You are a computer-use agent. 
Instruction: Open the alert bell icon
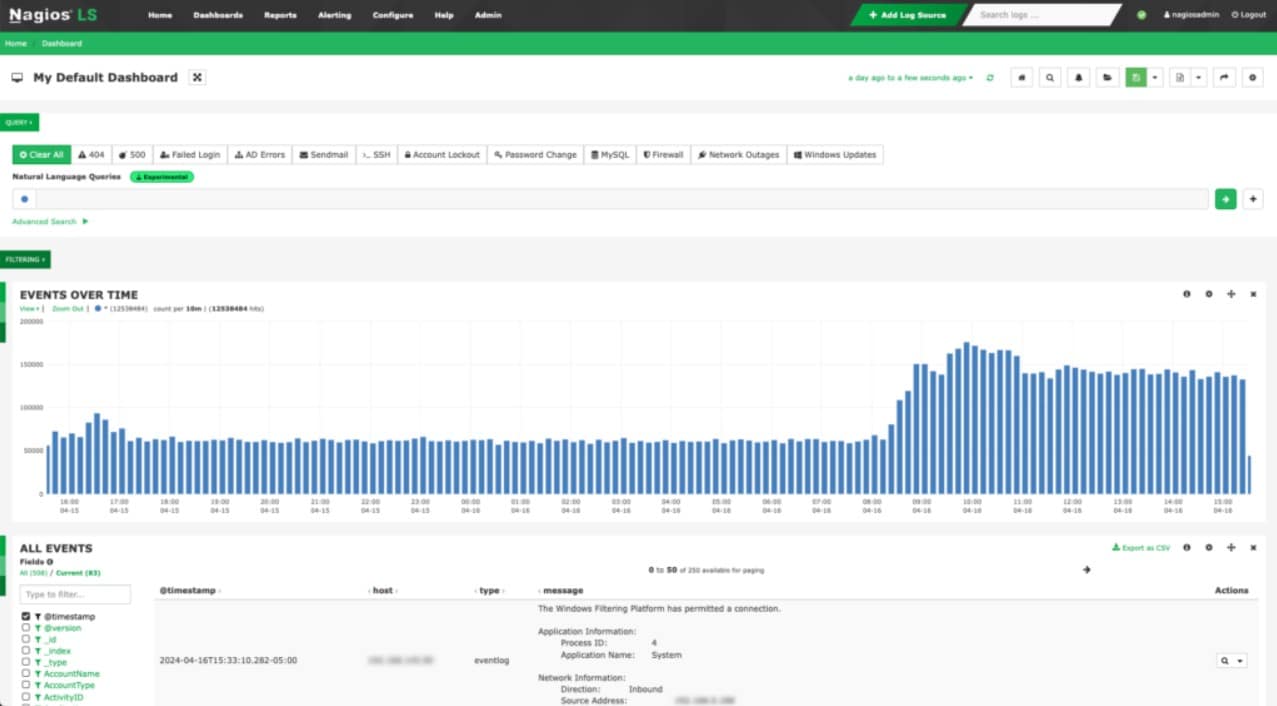tap(1079, 77)
